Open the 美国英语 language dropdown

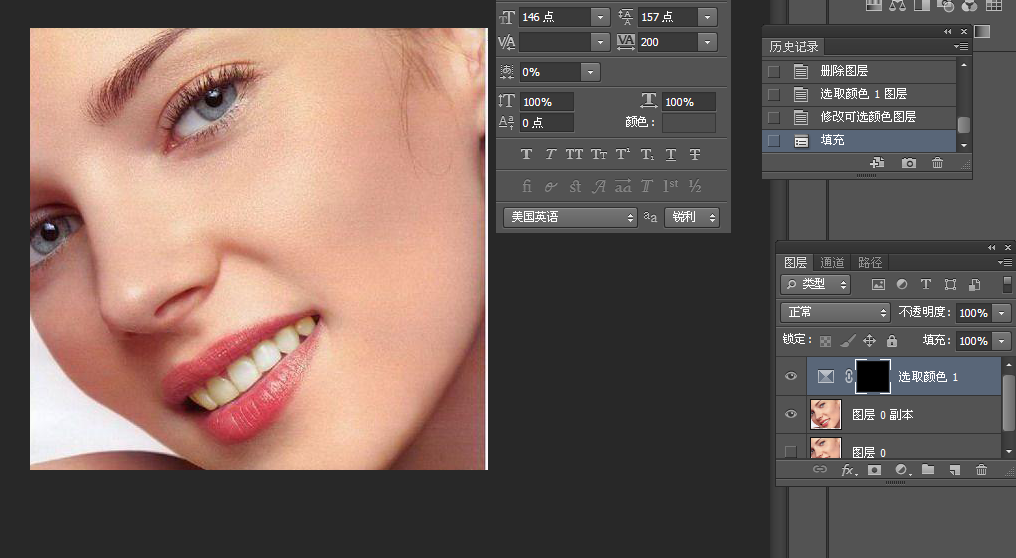[569, 217]
